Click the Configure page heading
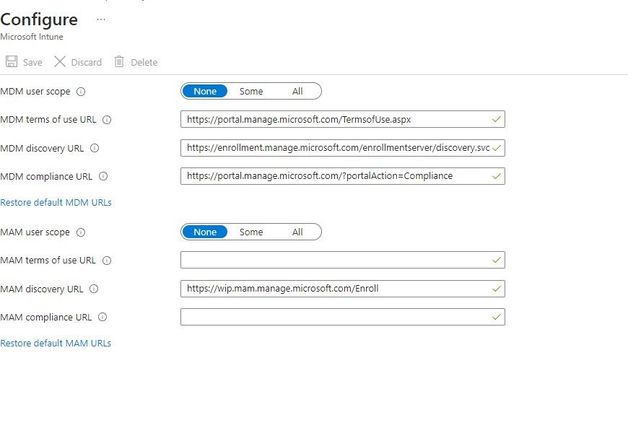 click(39, 20)
